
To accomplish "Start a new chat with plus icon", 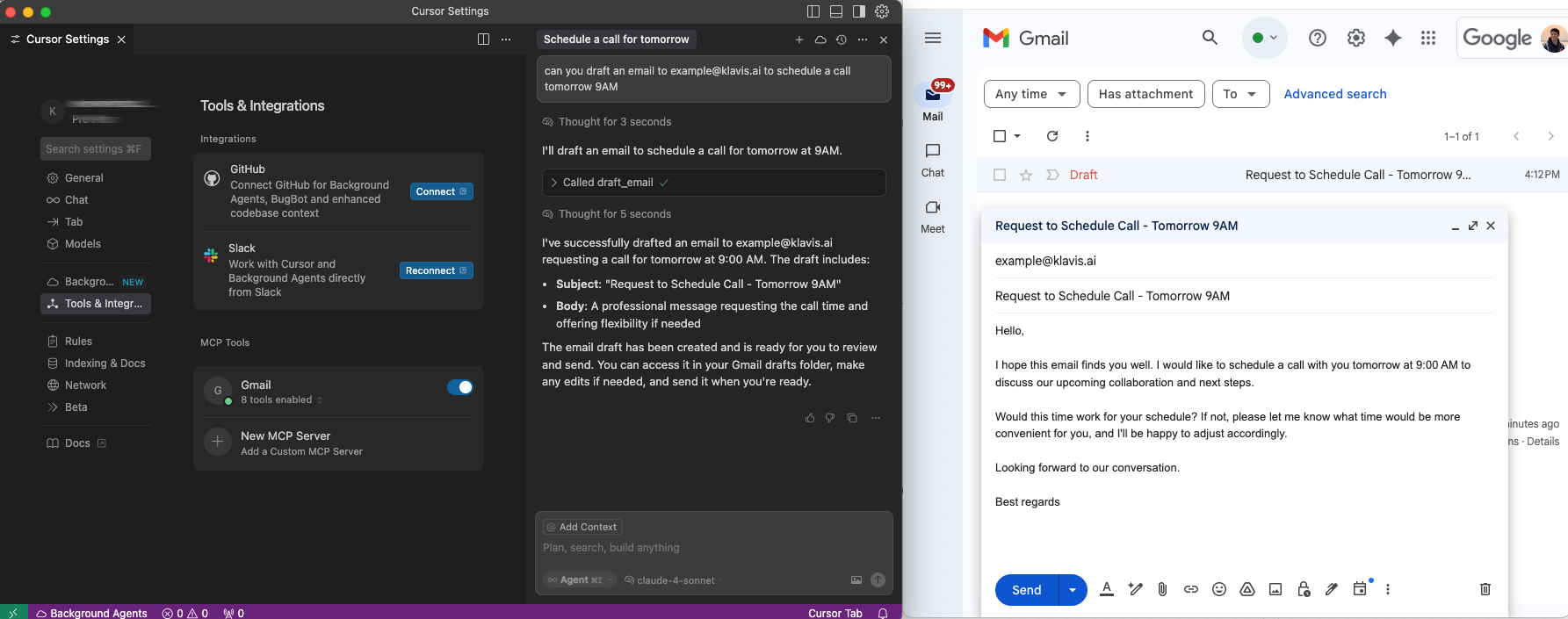I will pos(799,40).
